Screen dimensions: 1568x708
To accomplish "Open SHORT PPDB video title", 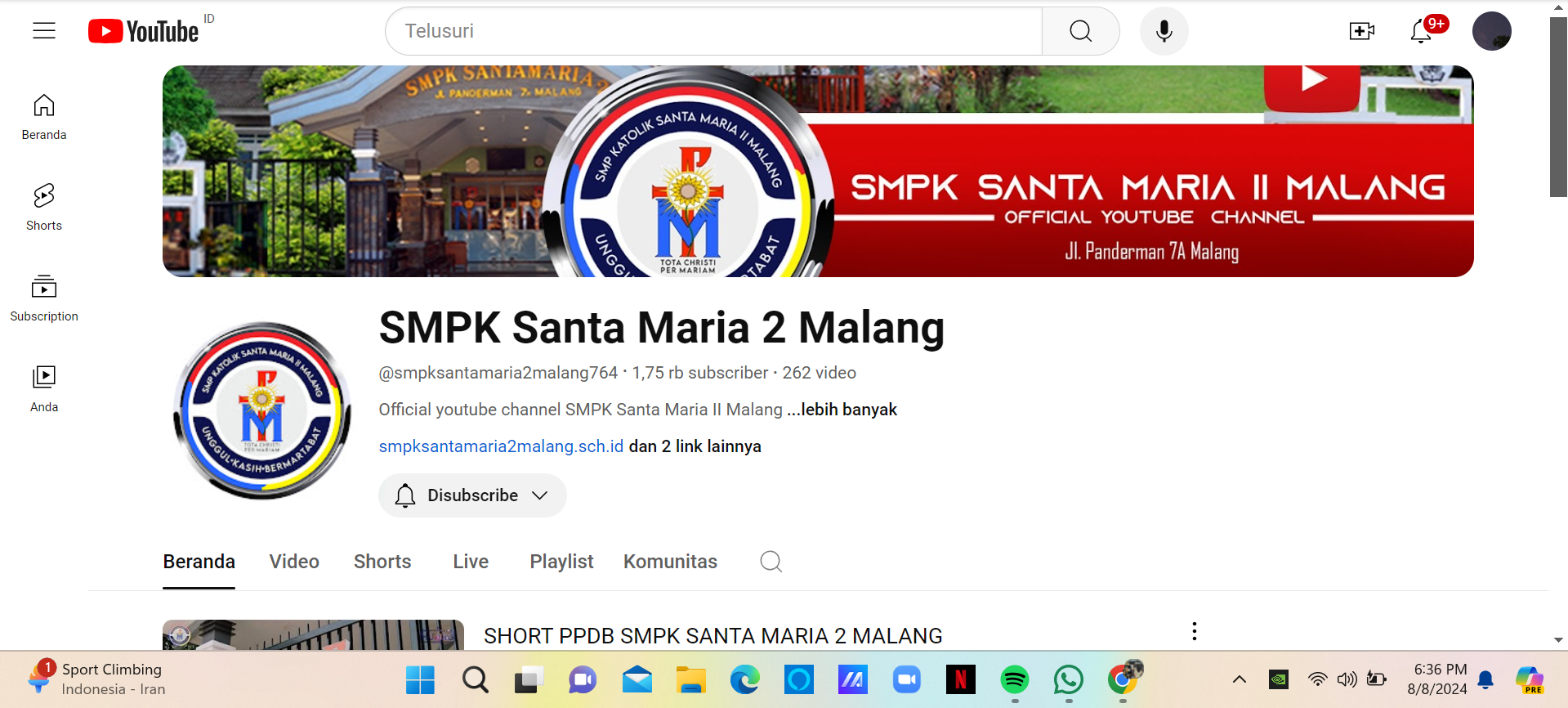I will [x=713, y=636].
